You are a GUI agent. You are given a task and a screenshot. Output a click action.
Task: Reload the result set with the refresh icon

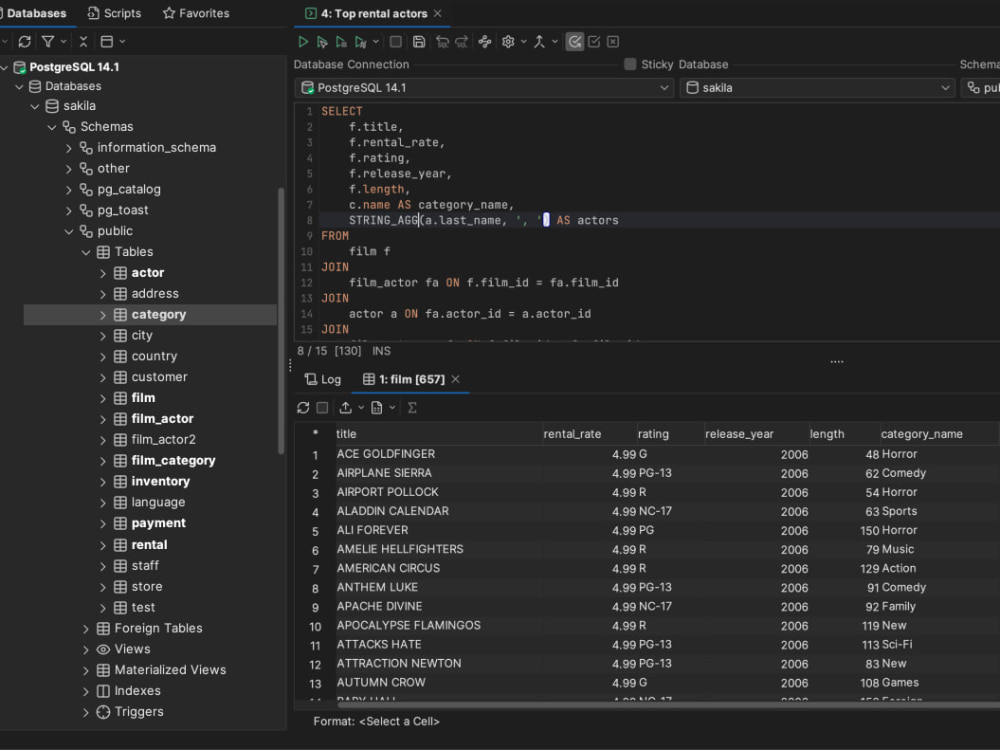coord(303,408)
